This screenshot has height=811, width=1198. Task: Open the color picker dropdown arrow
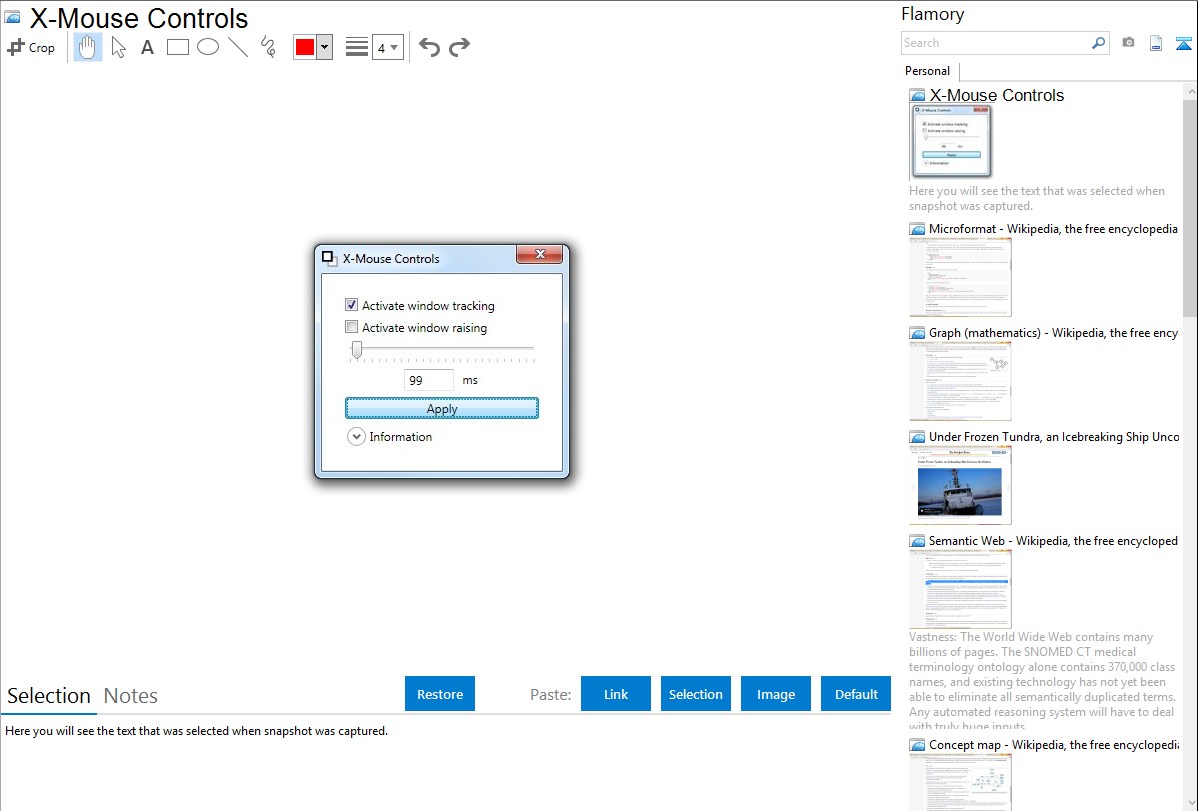(x=325, y=47)
